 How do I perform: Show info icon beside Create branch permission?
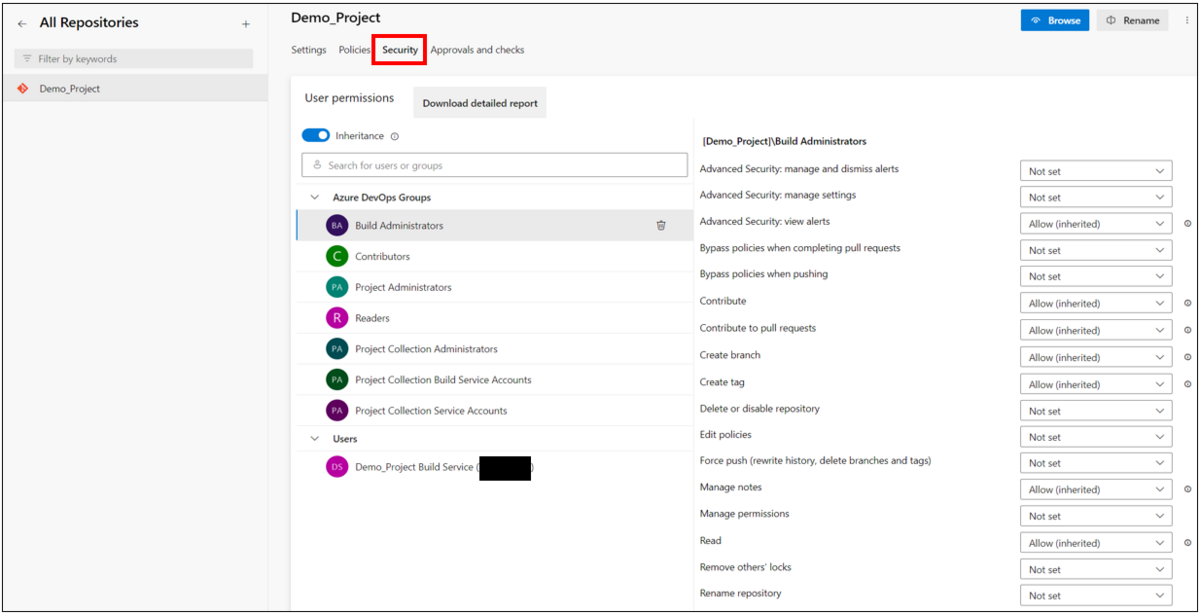[1187, 357]
